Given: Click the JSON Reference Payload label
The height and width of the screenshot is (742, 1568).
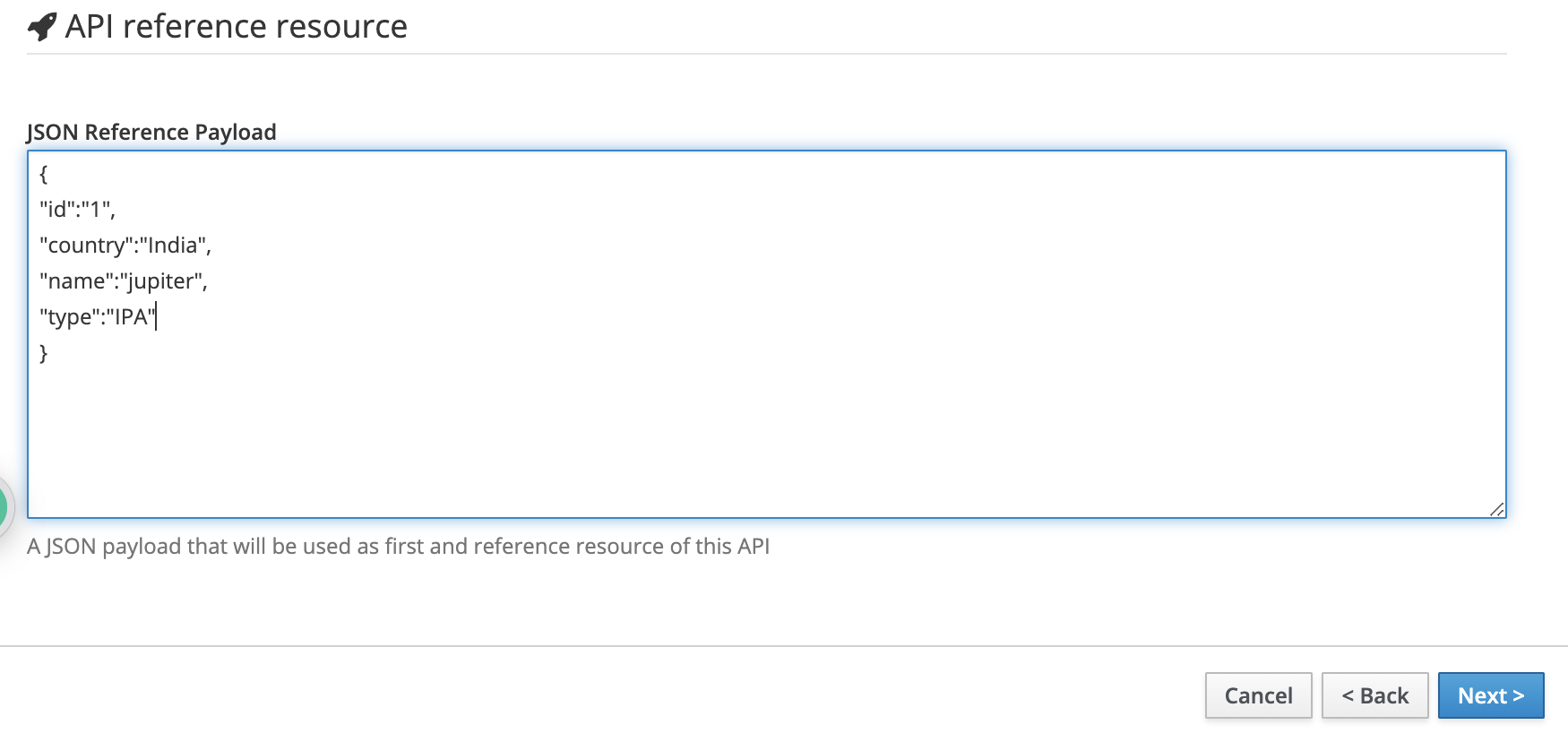Looking at the screenshot, I should point(151,133).
